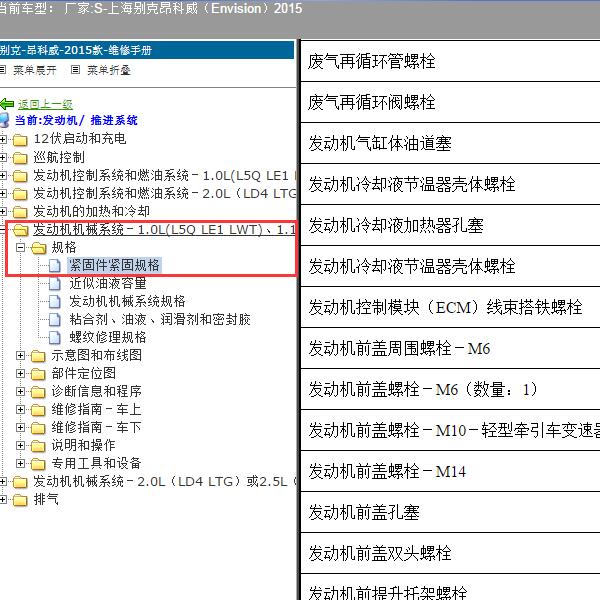The width and height of the screenshot is (600, 600).
Task: Open 近似油液容量 page
Action: pos(108,283)
